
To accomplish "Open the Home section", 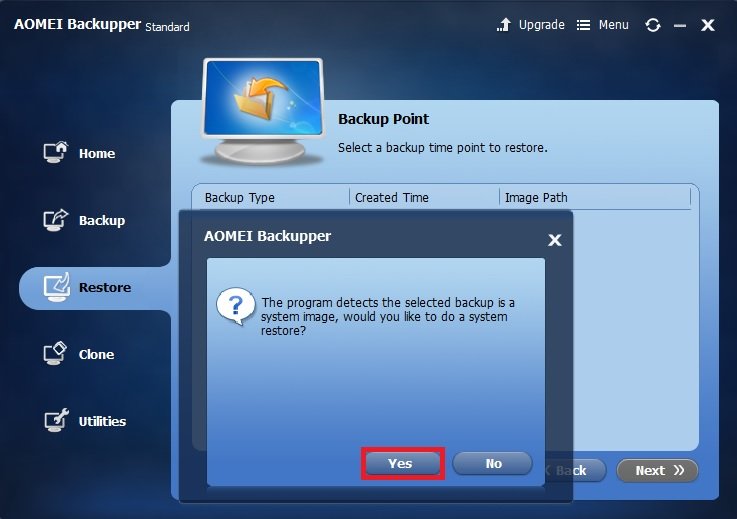I will (x=79, y=153).
